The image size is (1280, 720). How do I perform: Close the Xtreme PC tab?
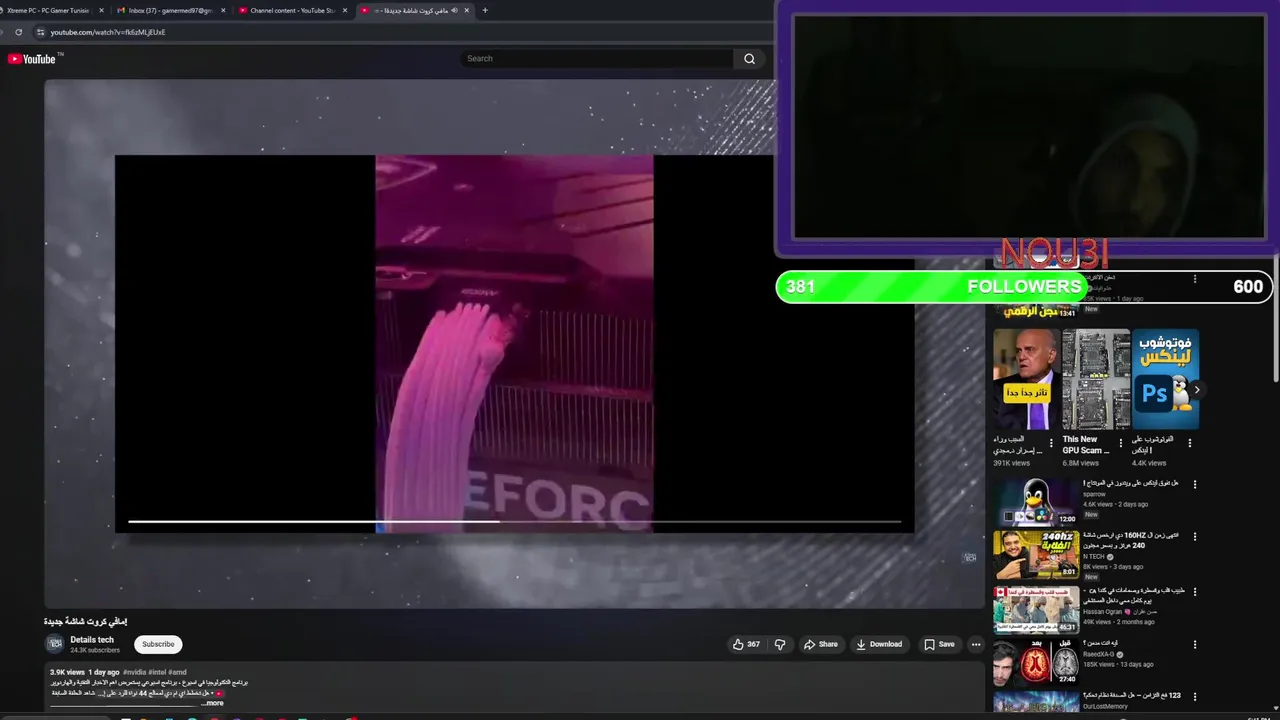(x=101, y=10)
